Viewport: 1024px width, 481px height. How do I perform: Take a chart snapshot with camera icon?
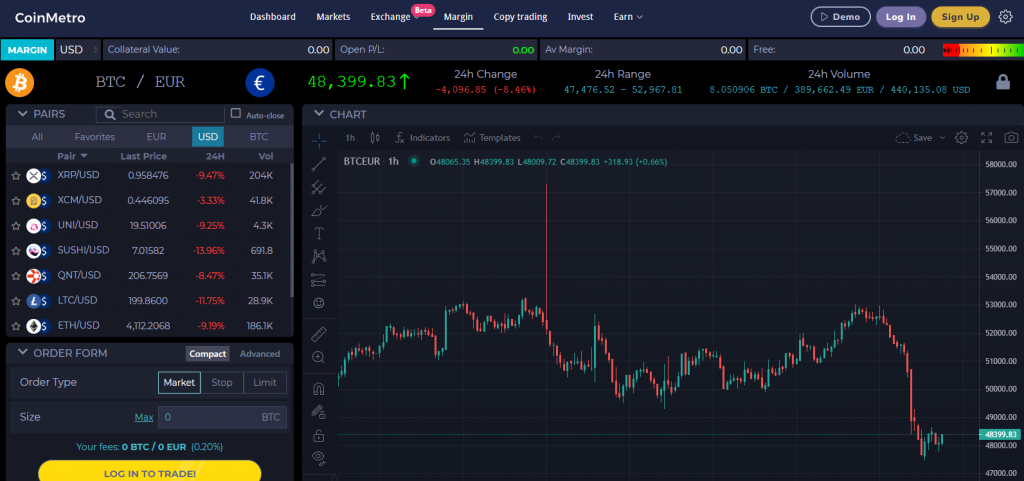coord(1011,138)
